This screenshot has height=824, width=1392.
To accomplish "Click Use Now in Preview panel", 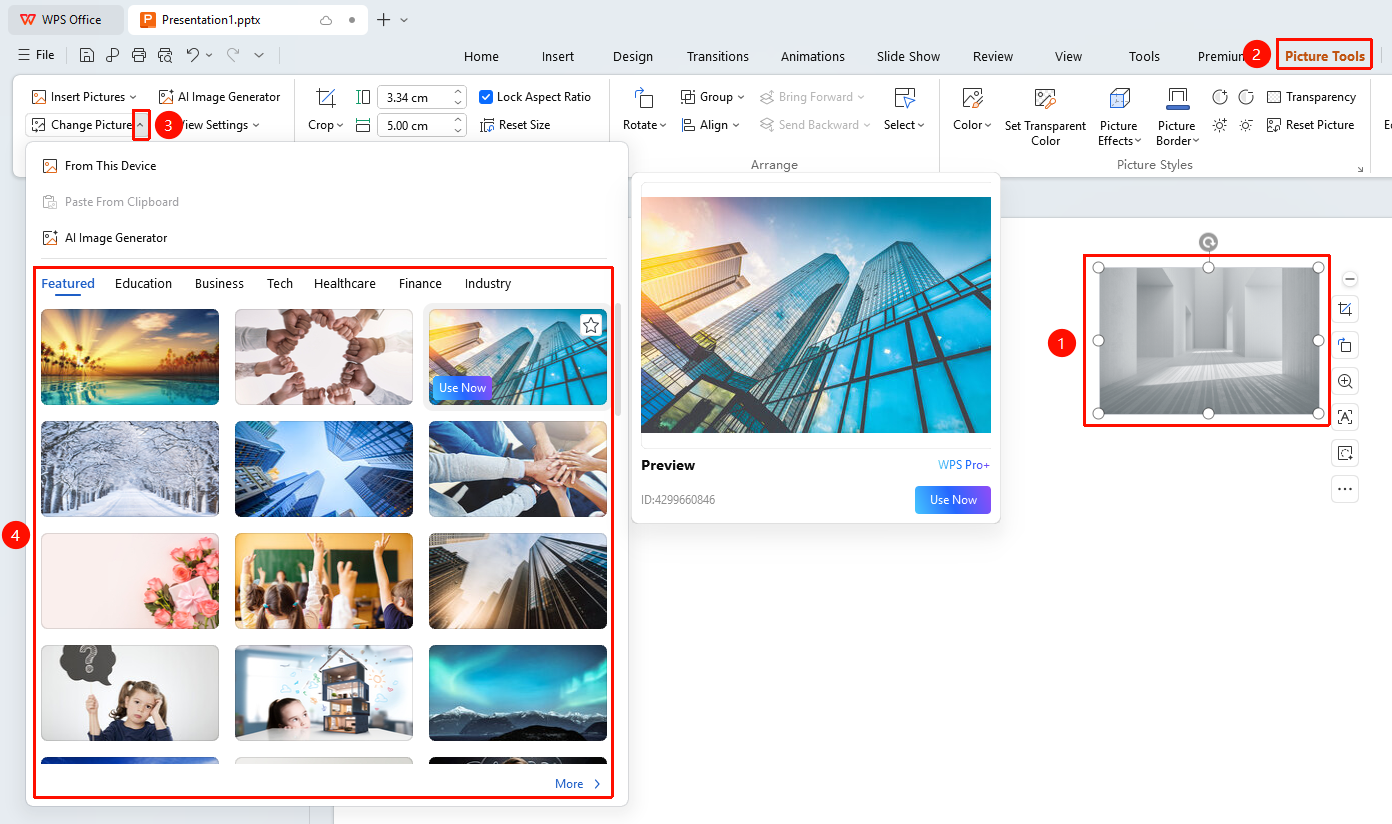I will click(953, 500).
